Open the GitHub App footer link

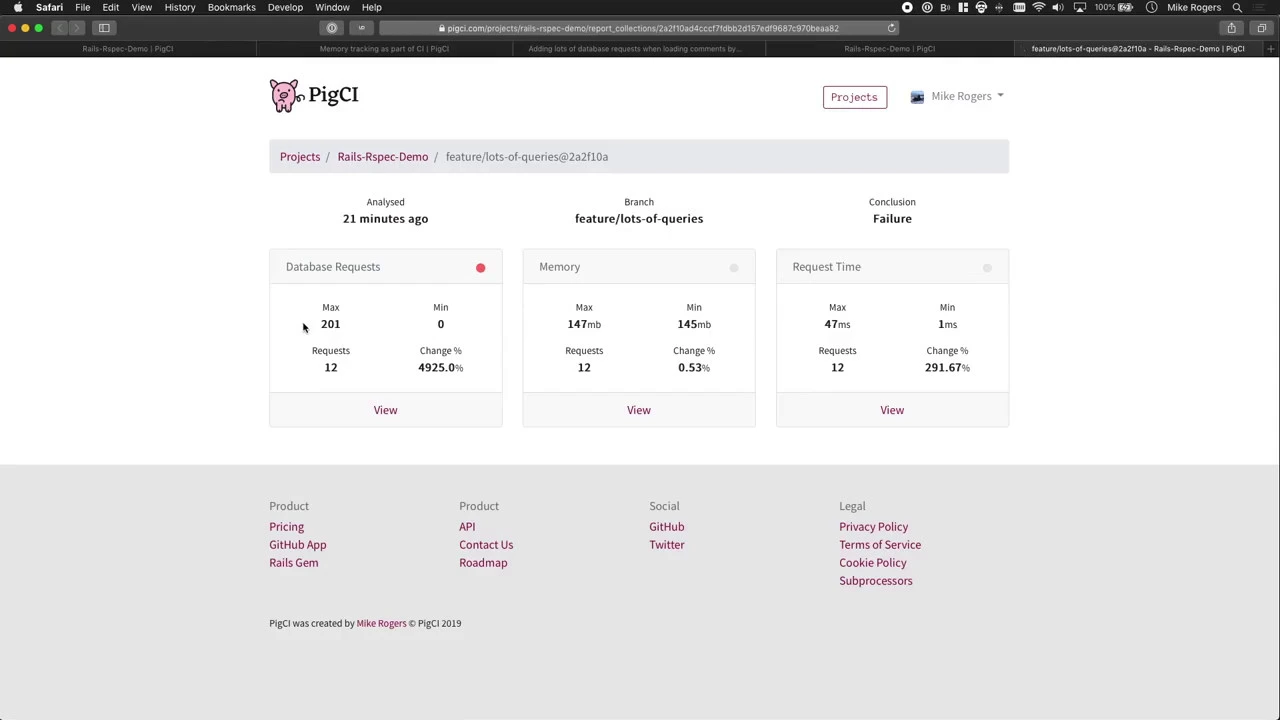[297, 545]
